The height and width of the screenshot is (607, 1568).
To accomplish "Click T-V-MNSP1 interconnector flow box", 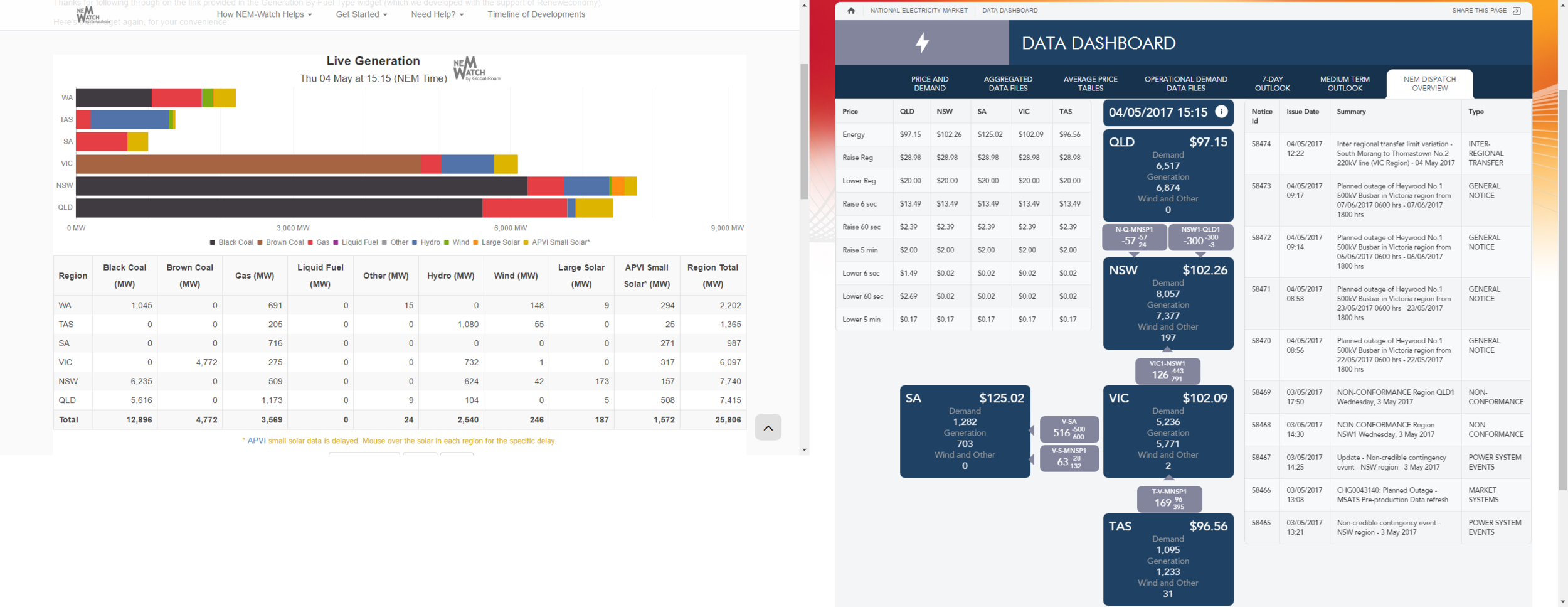I will (1169, 499).
